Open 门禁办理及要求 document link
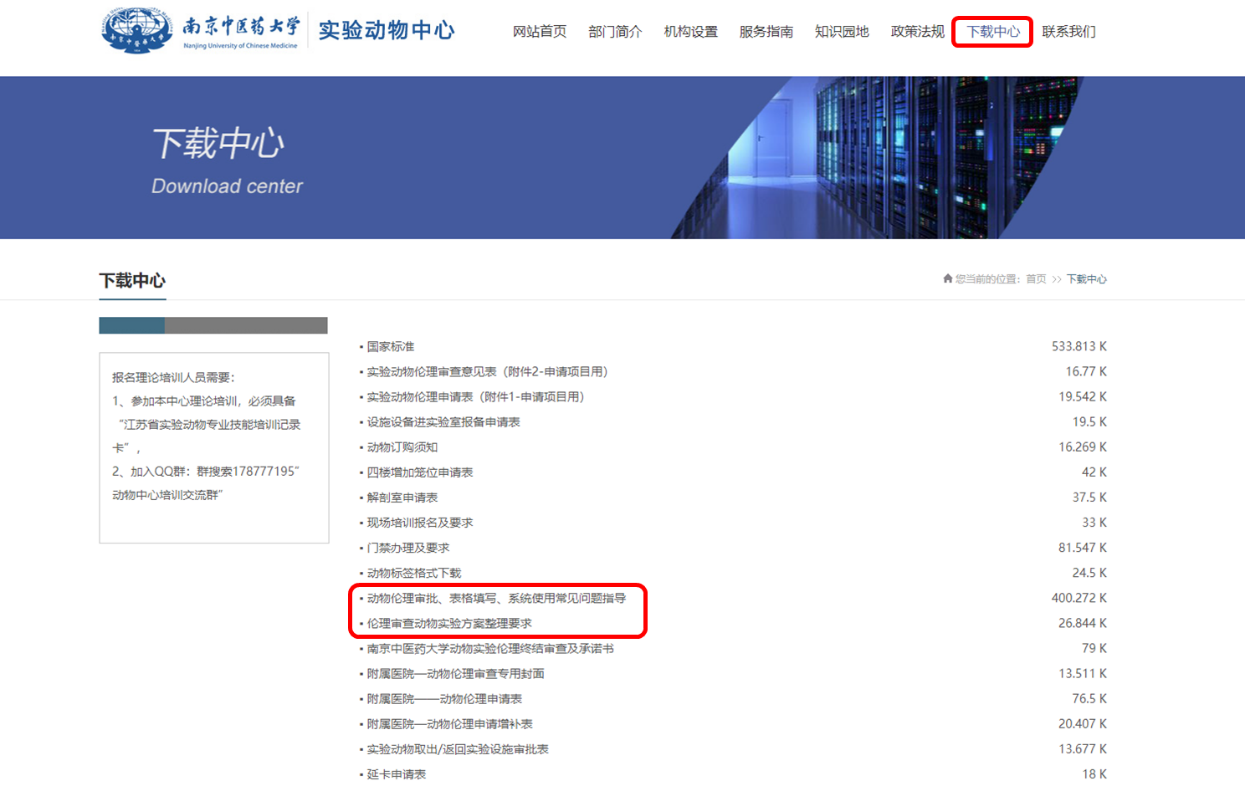 (408, 548)
